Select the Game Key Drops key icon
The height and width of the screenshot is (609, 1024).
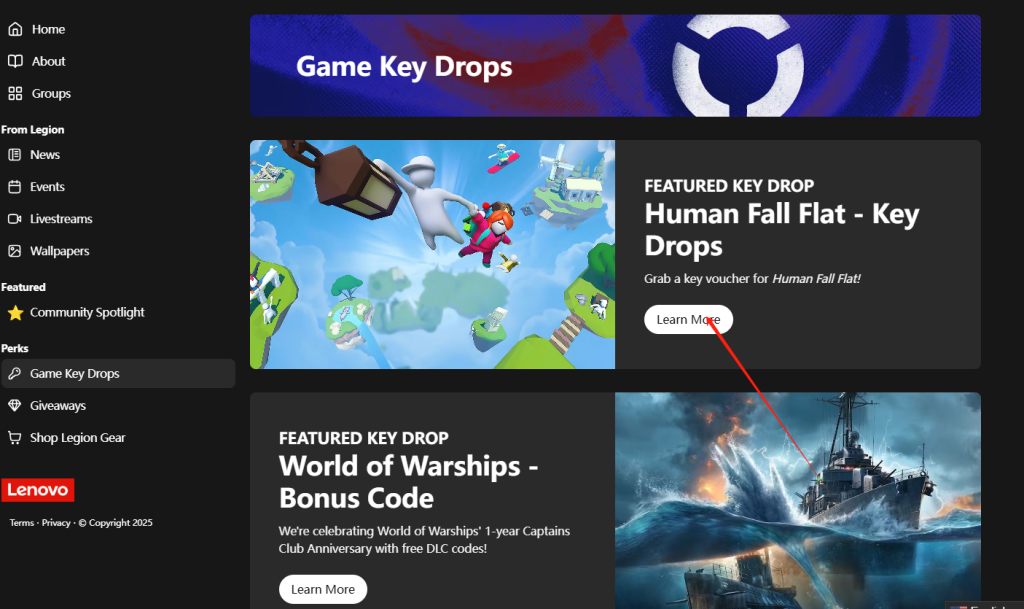pos(14,373)
